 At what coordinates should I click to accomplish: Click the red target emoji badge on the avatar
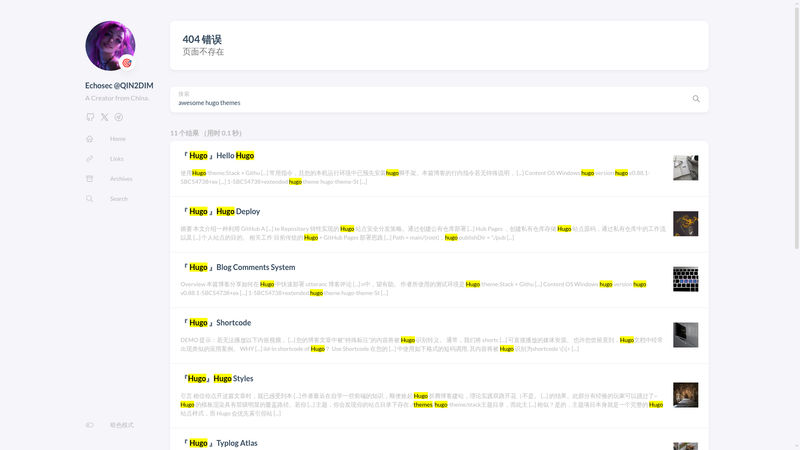tap(127, 63)
